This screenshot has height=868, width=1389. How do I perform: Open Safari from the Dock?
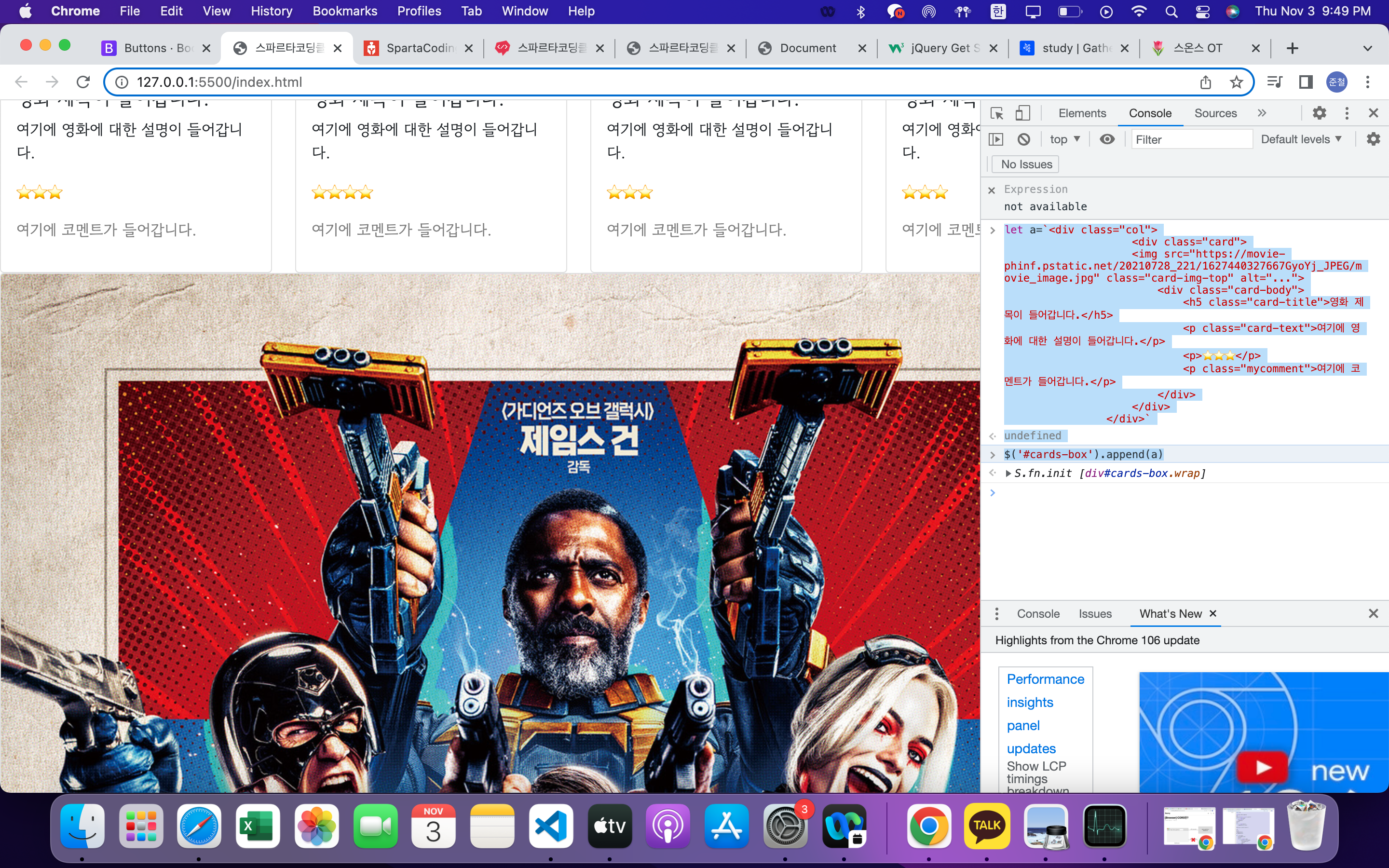(199, 826)
